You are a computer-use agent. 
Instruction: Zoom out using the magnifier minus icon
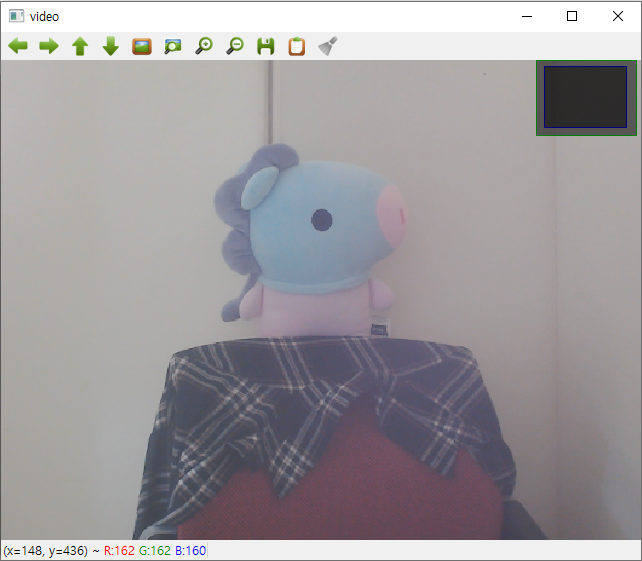pos(235,46)
